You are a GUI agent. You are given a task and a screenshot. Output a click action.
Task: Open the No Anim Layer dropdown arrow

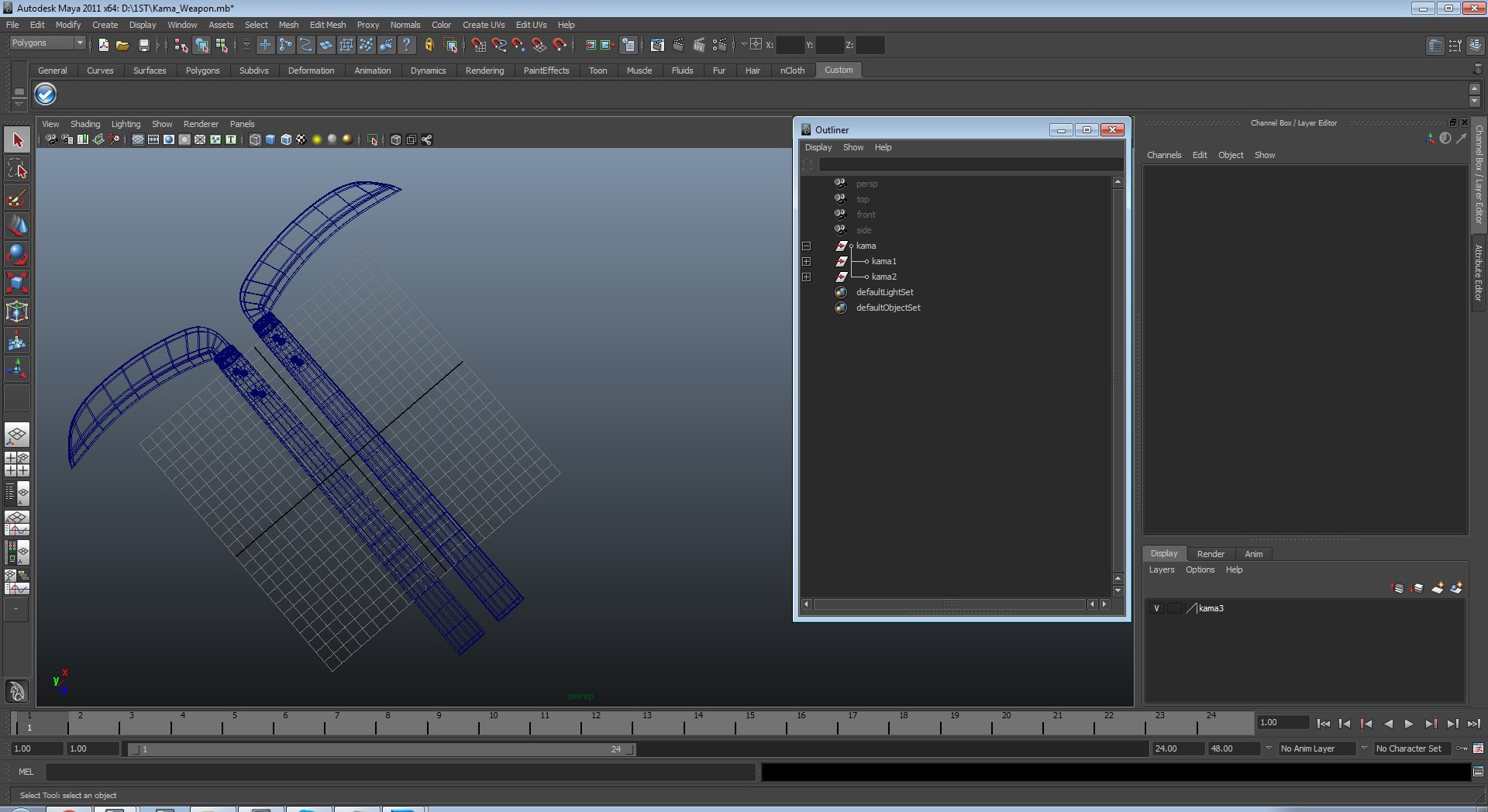pos(1269,748)
